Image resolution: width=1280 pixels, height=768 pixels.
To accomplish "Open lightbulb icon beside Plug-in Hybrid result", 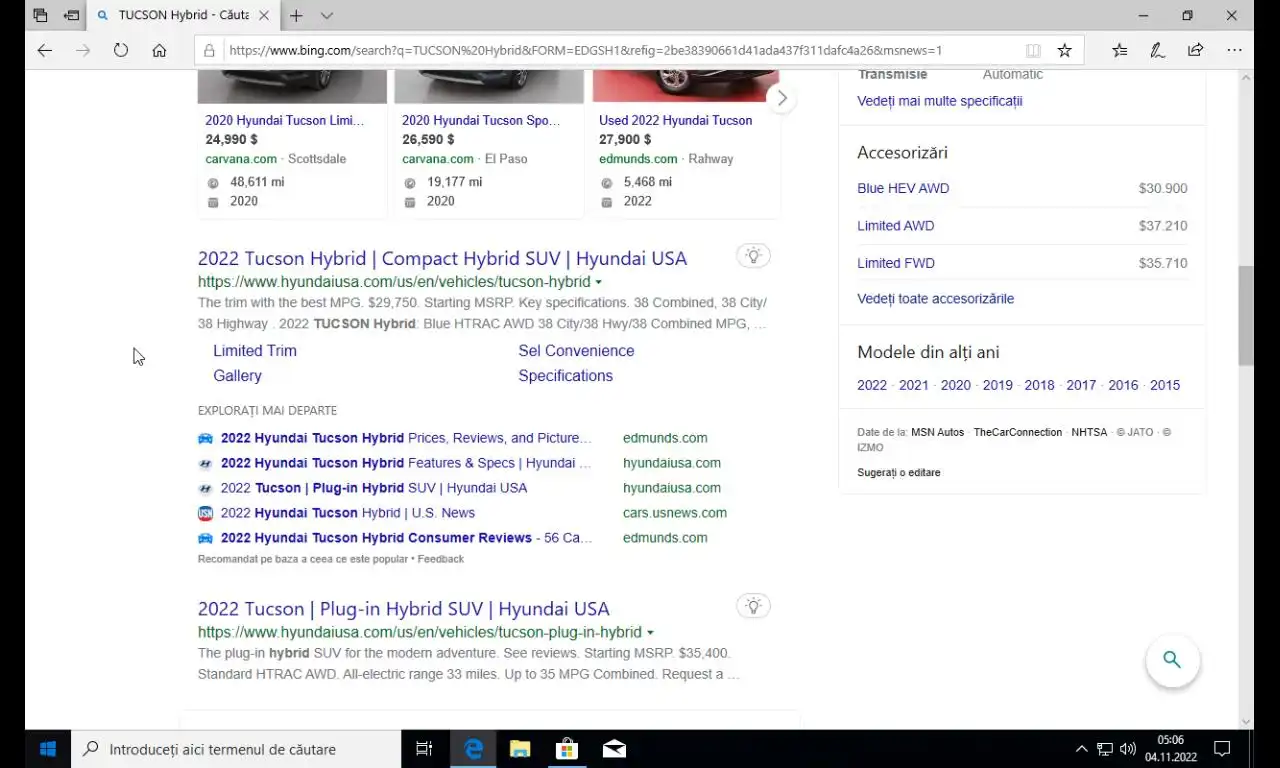I will [x=754, y=606].
